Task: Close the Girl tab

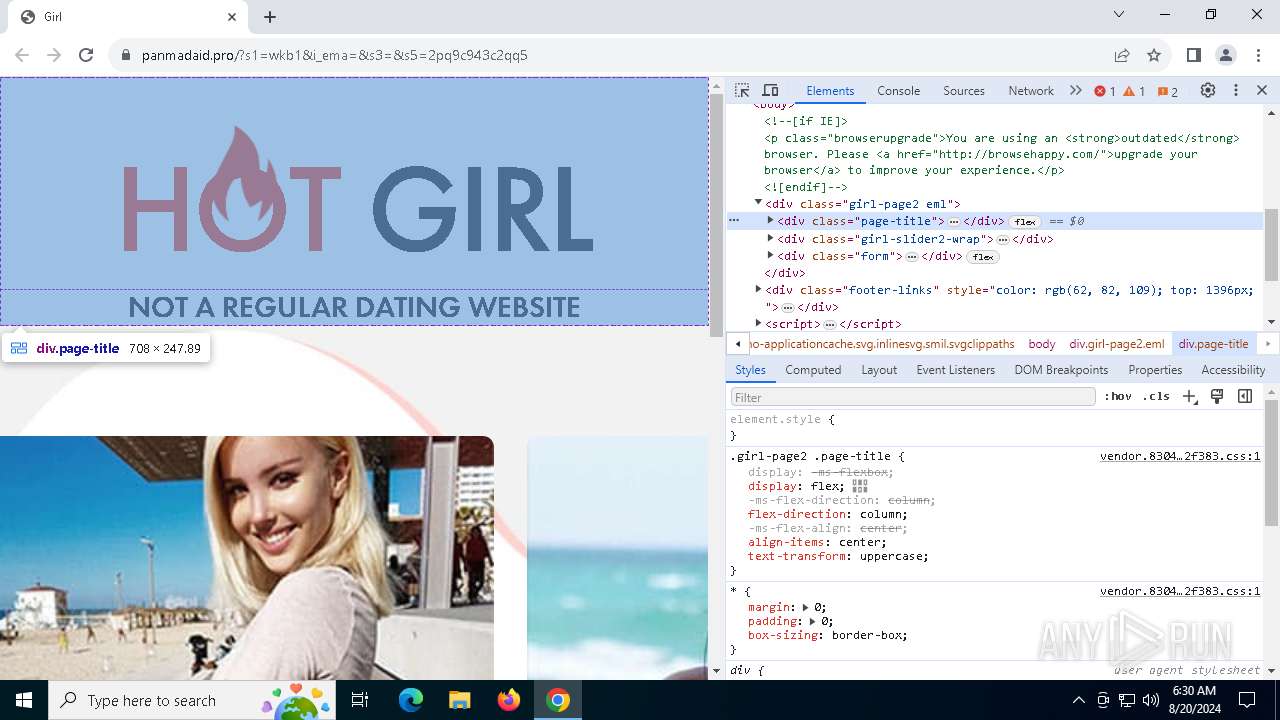Action: coord(232,17)
